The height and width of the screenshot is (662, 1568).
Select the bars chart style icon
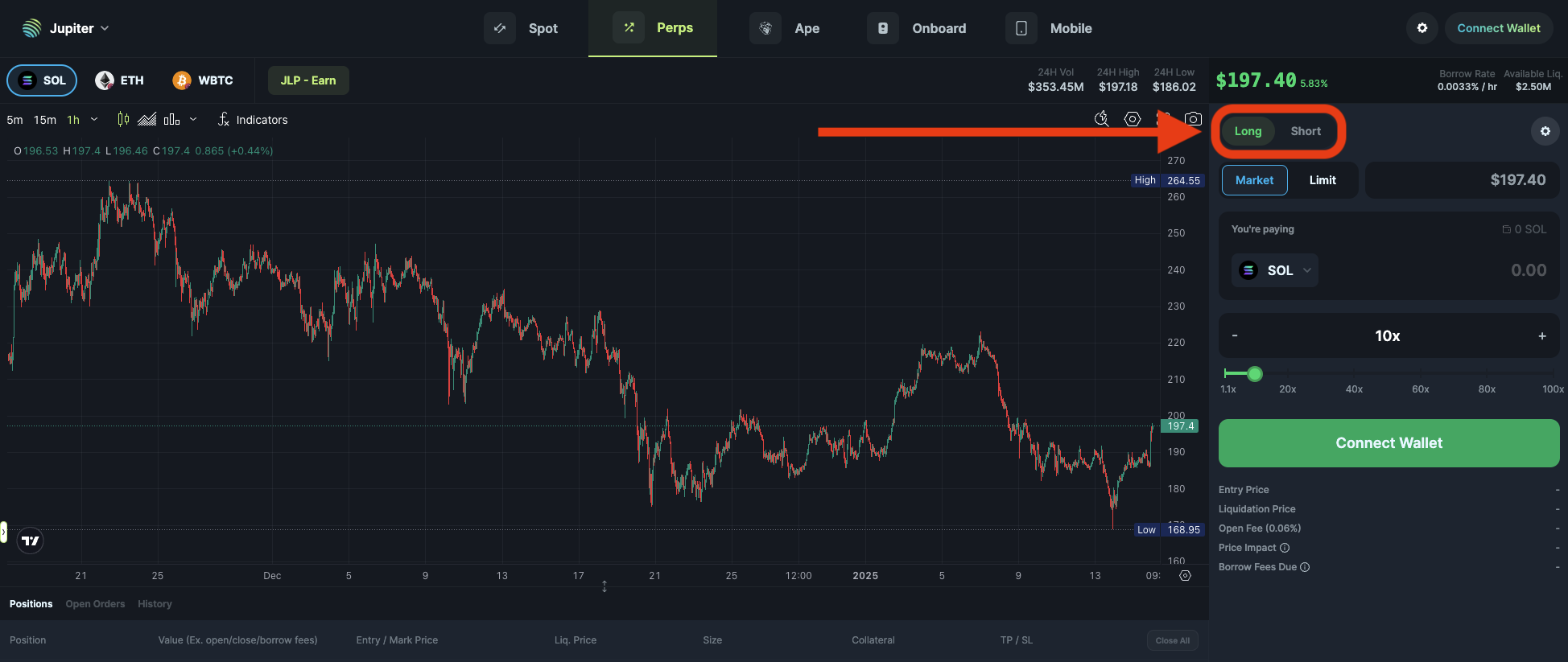[x=171, y=119]
